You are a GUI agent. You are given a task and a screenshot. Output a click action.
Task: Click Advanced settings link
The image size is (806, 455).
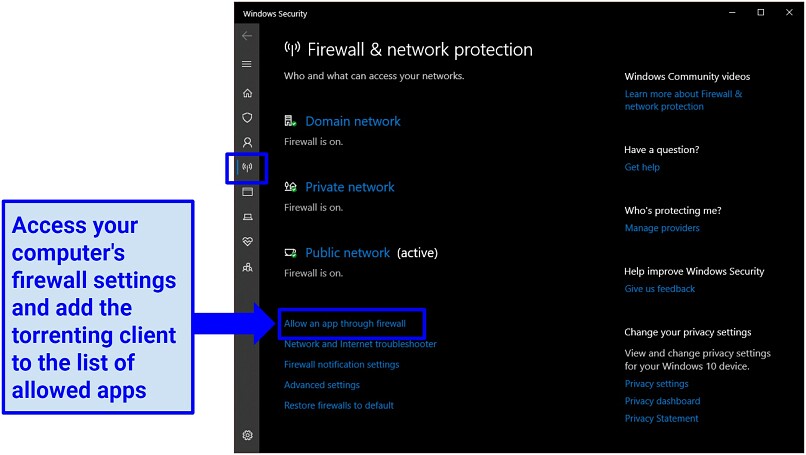pyautogui.click(x=322, y=385)
